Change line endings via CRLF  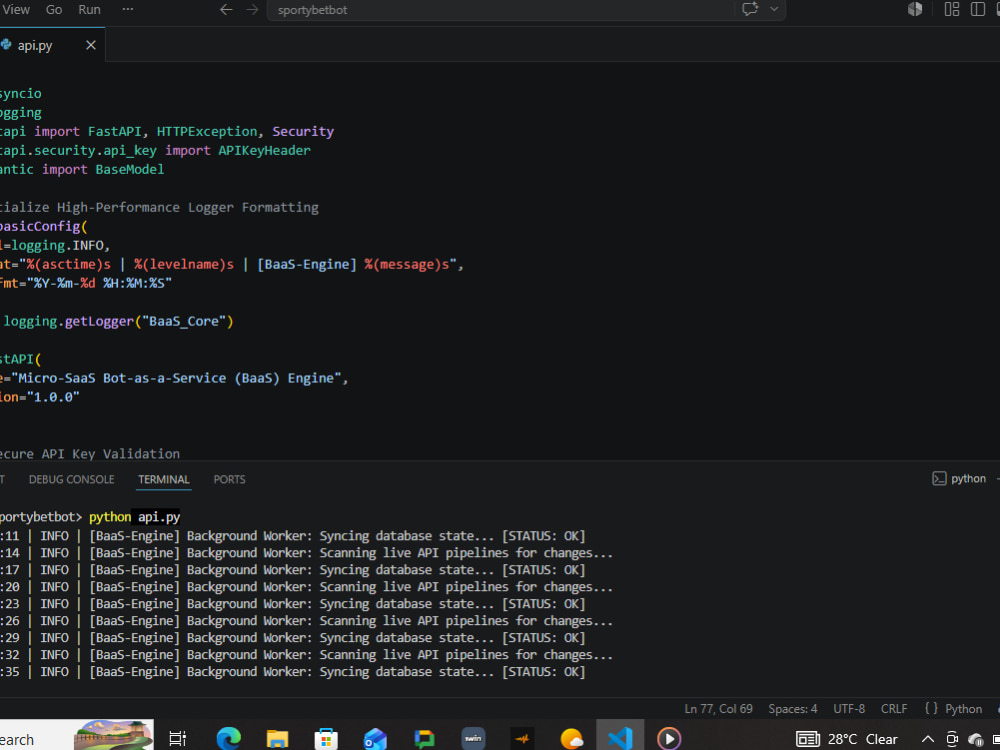click(894, 709)
